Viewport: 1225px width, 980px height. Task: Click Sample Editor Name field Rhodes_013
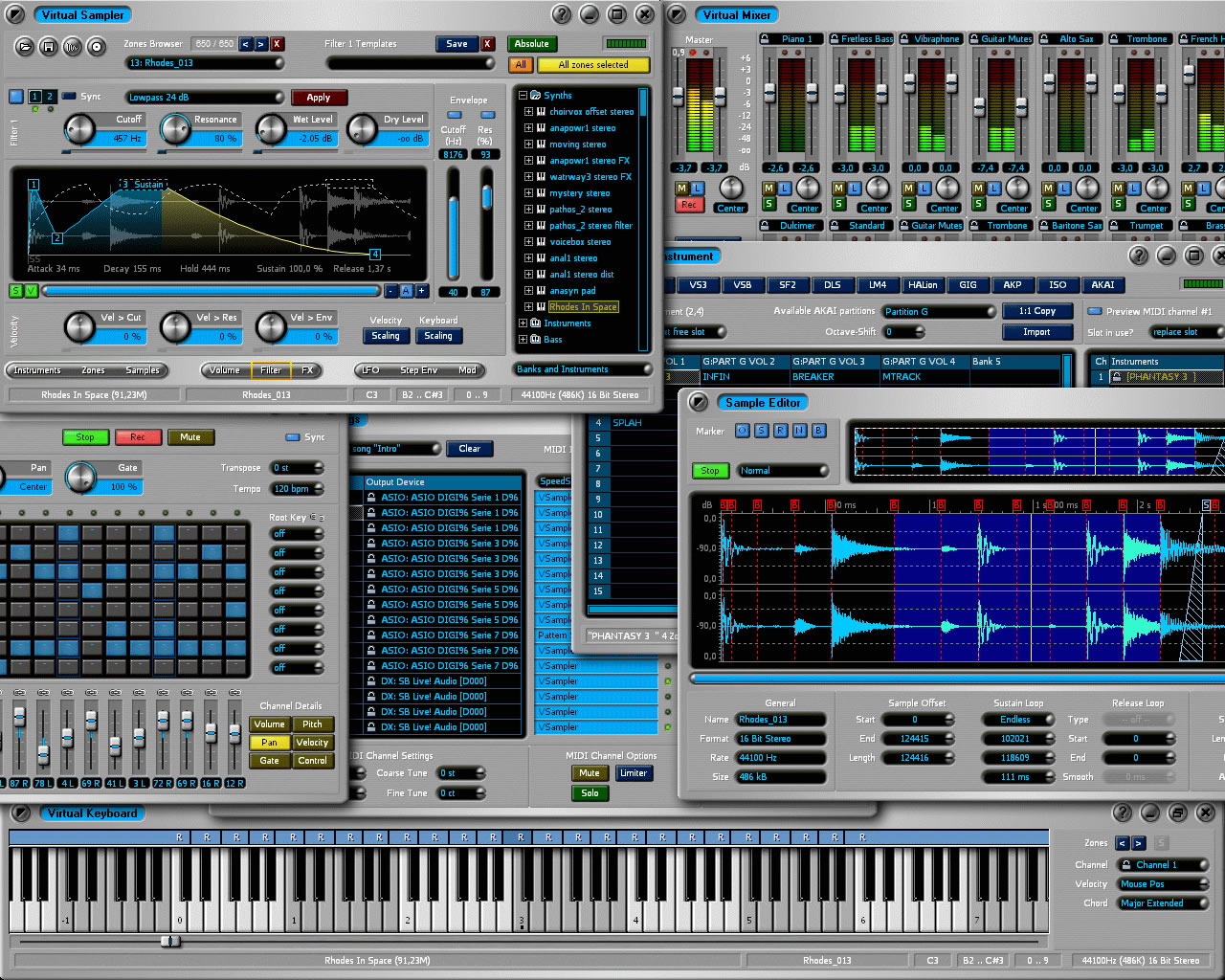click(780, 720)
